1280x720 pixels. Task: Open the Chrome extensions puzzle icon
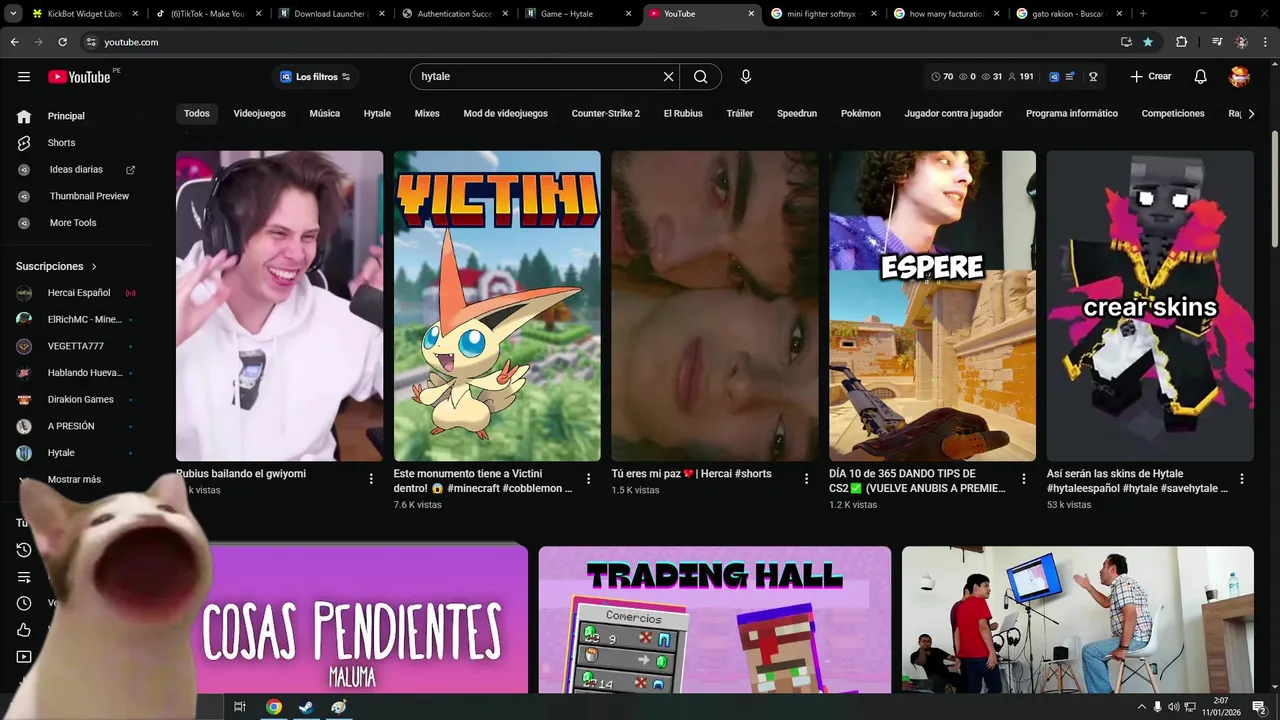pos(1182,42)
